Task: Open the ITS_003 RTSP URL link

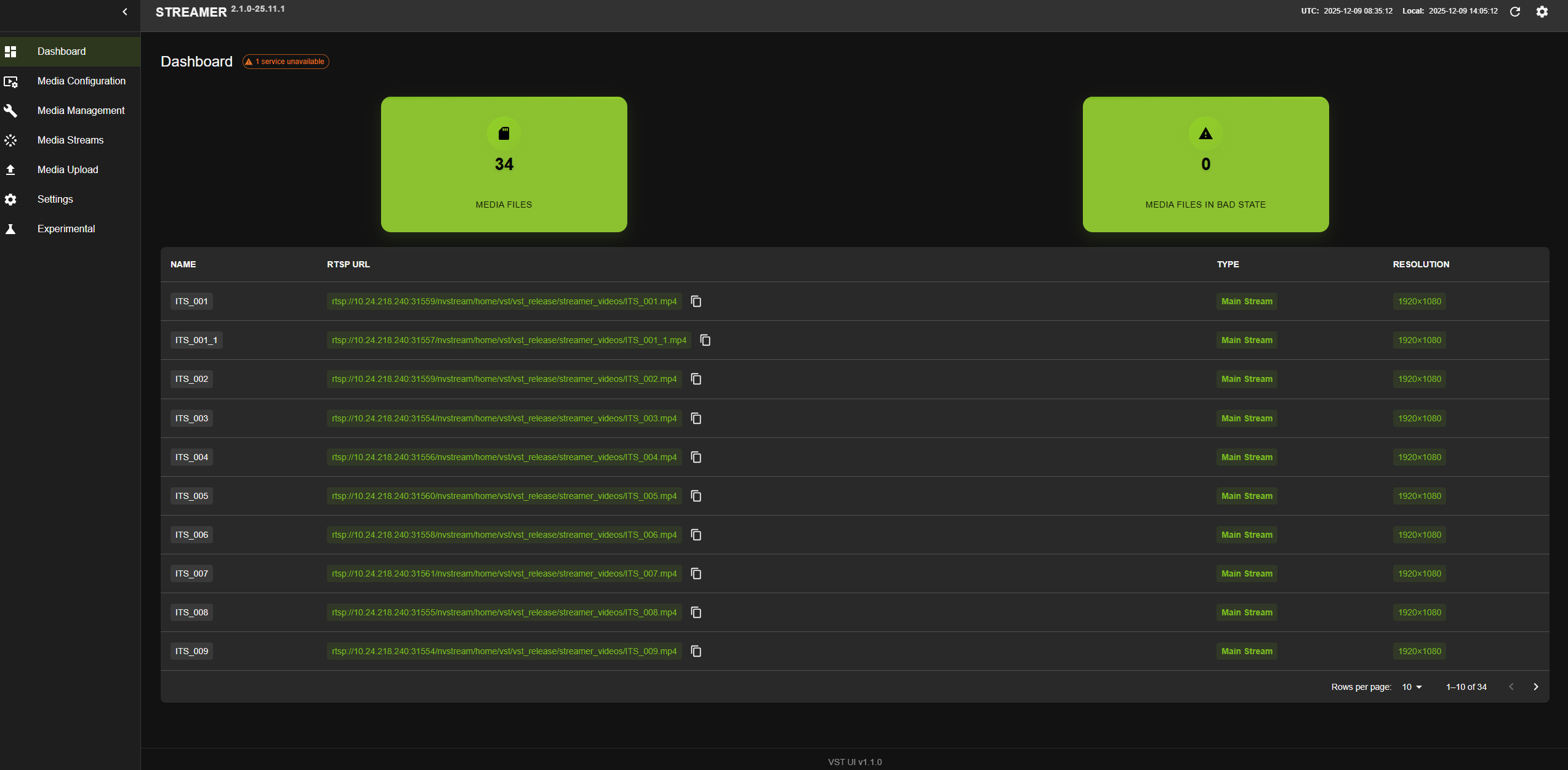Action: 504,418
